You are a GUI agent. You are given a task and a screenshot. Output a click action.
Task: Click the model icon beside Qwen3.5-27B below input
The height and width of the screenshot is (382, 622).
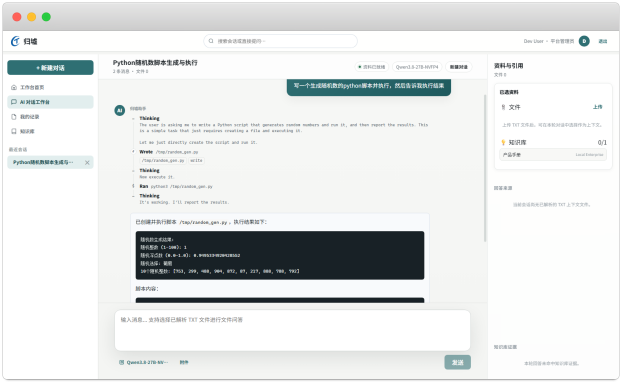(121, 362)
